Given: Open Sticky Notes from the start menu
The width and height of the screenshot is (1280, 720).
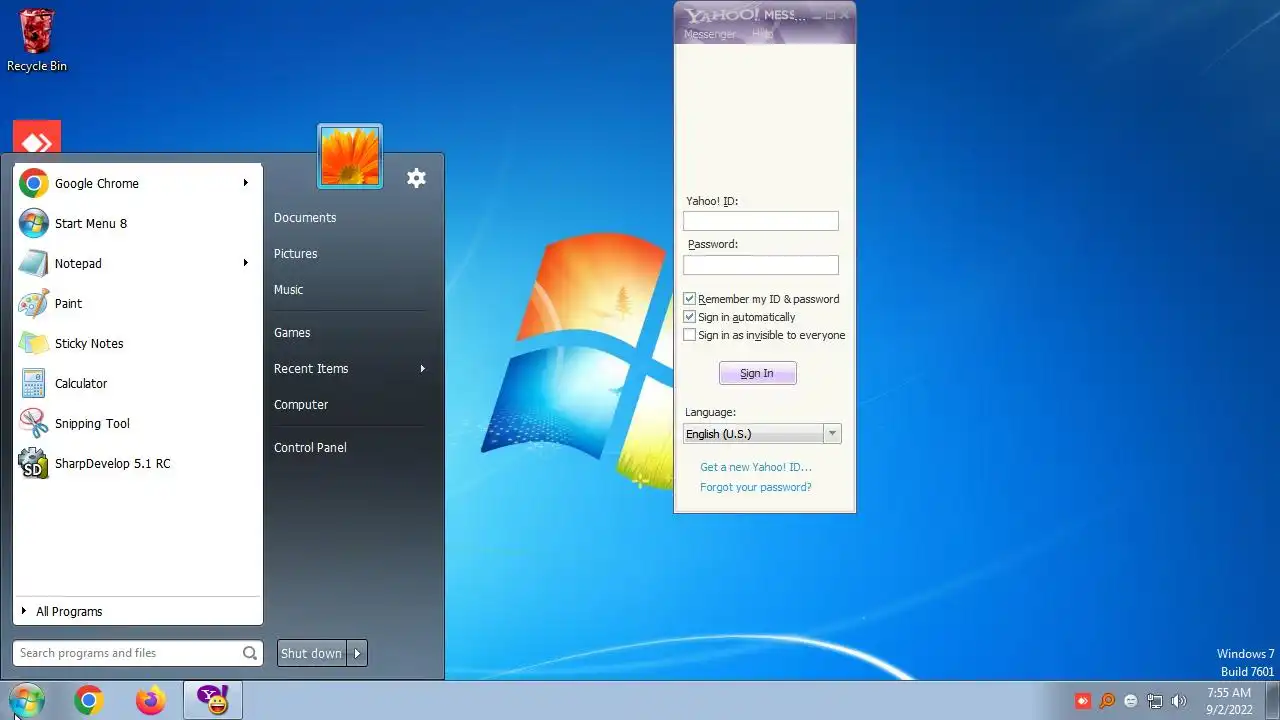Looking at the screenshot, I should (x=137, y=343).
